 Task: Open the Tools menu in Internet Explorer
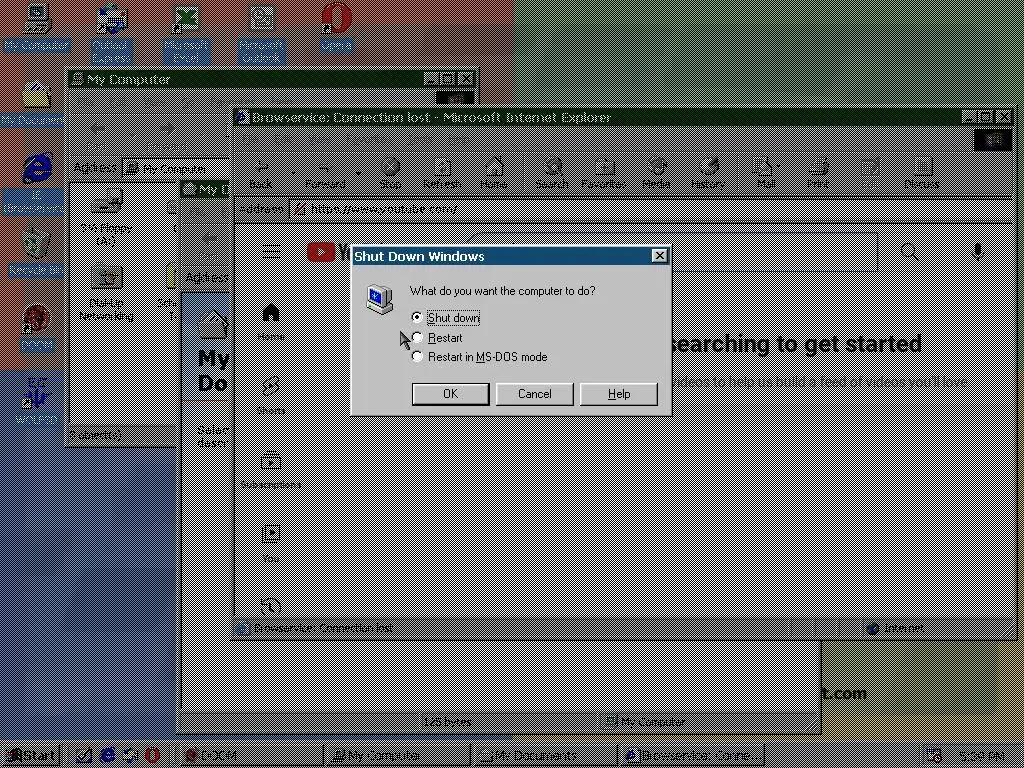point(419,139)
